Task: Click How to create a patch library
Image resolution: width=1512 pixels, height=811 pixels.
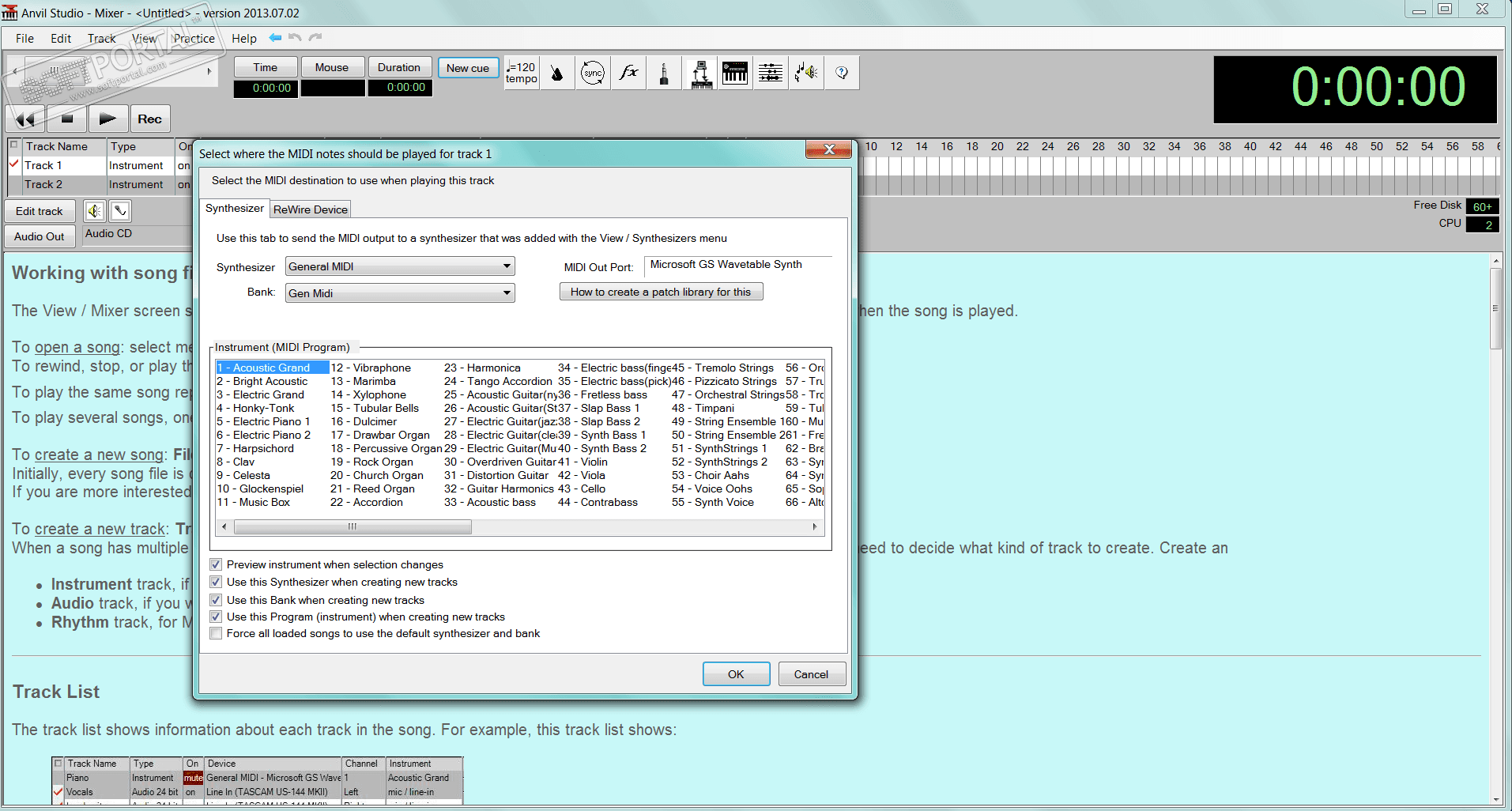Action: tap(662, 292)
